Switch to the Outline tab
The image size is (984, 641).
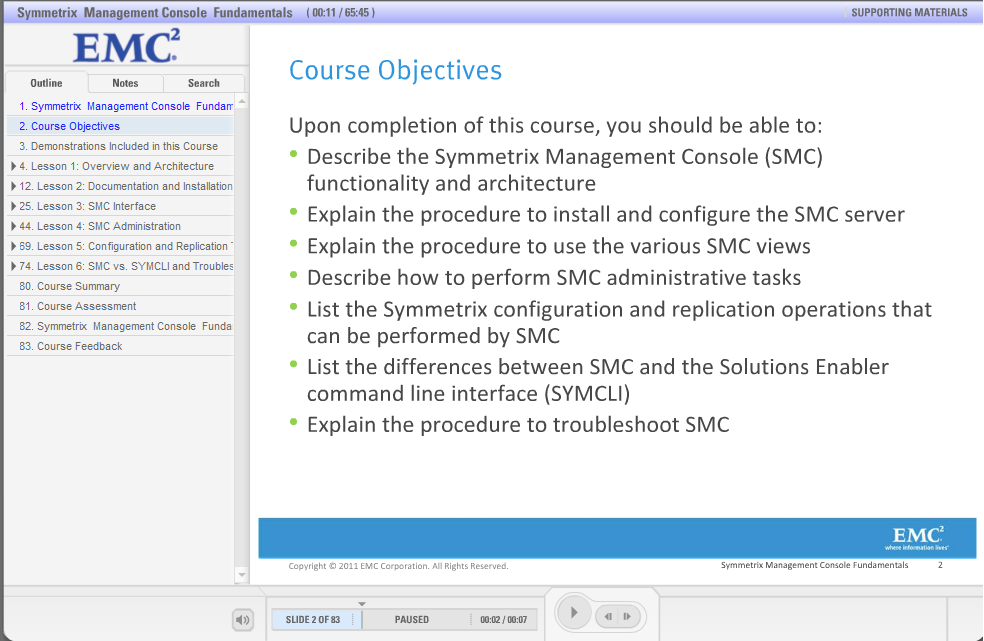click(x=46, y=83)
